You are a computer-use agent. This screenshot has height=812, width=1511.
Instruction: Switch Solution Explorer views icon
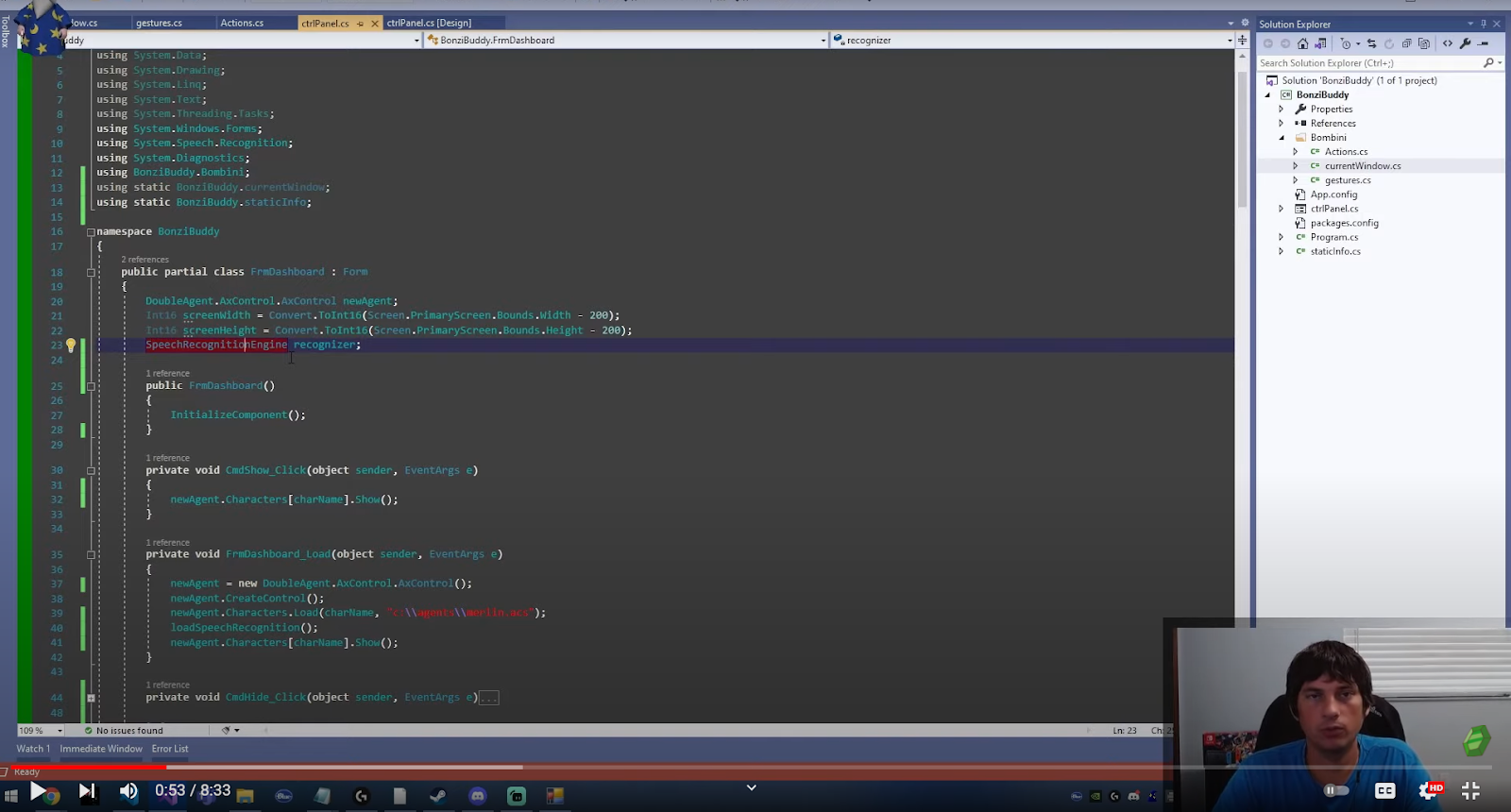1320,43
